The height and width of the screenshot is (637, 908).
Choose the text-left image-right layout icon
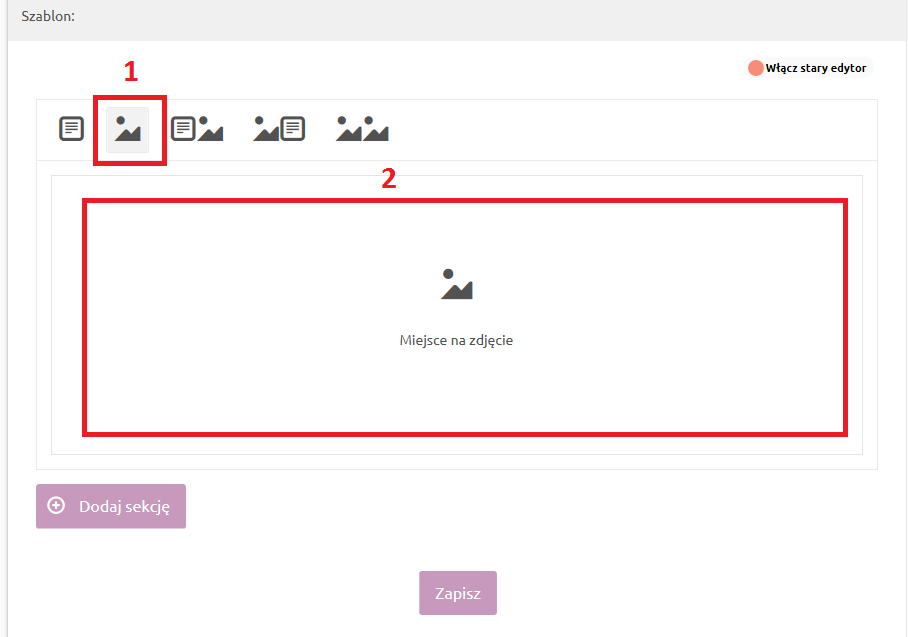pyautogui.click(x=197, y=129)
